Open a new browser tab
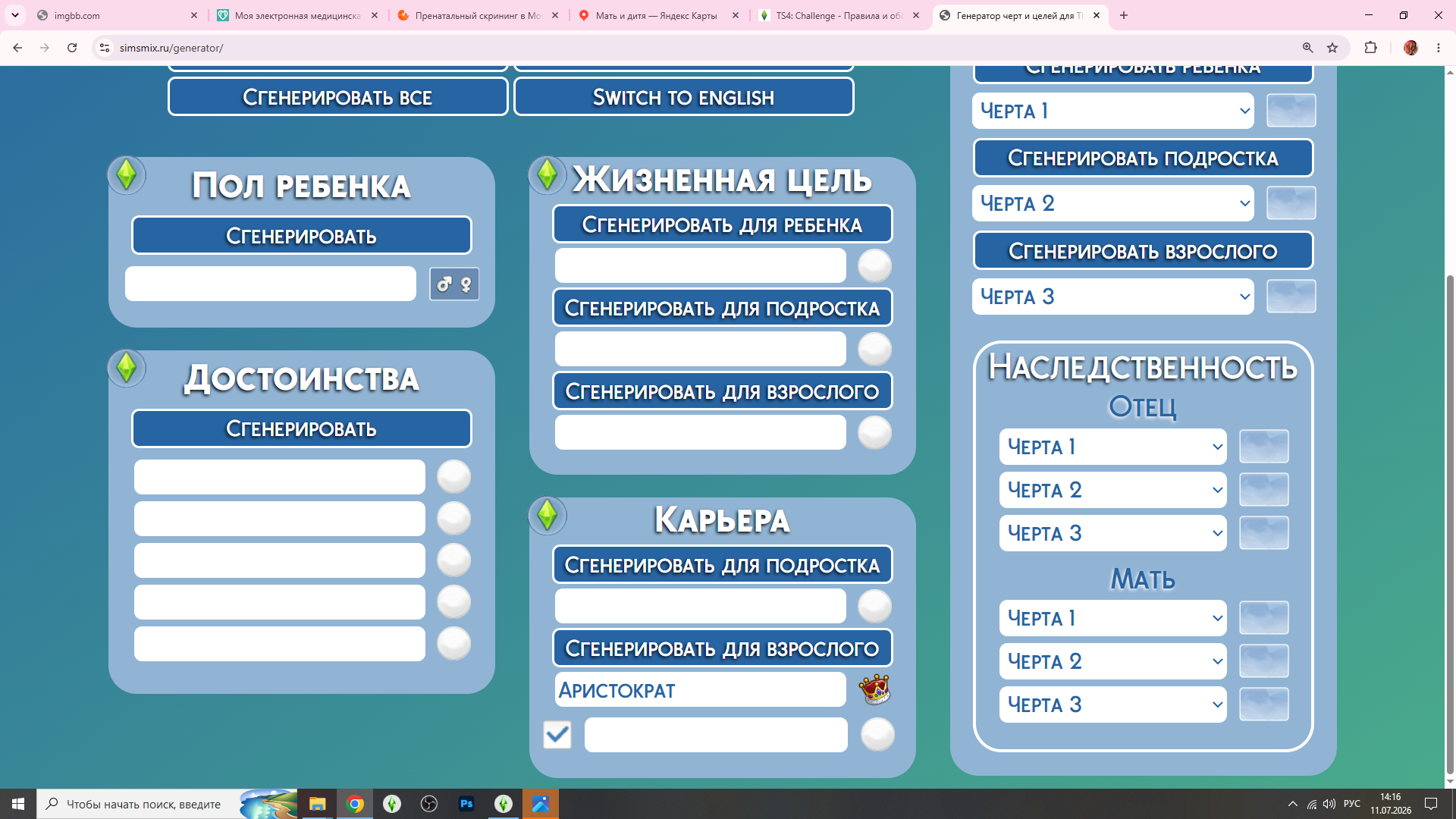Screen dimensions: 1456x819 pos(1124,15)
